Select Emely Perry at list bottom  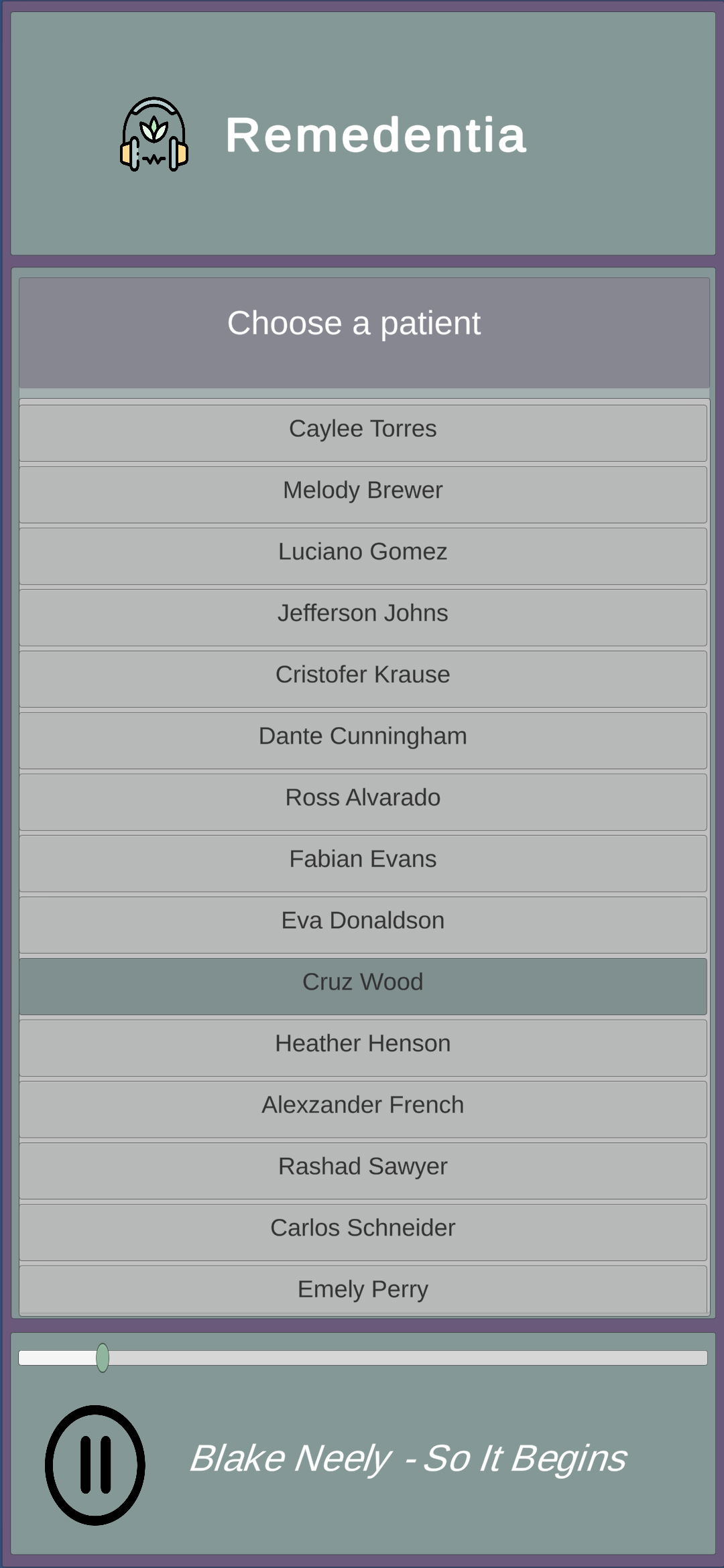point(363,1290)
